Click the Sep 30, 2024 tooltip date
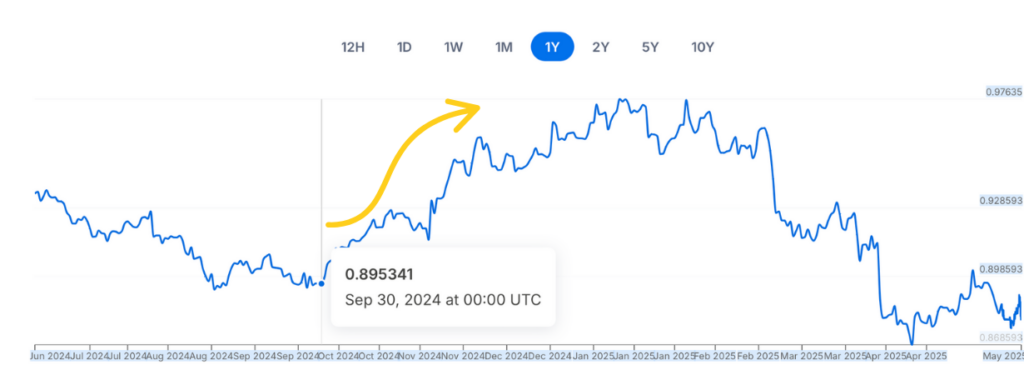Image resolution: width=1024 pixels, height=375 pixels. pos(443,301)
